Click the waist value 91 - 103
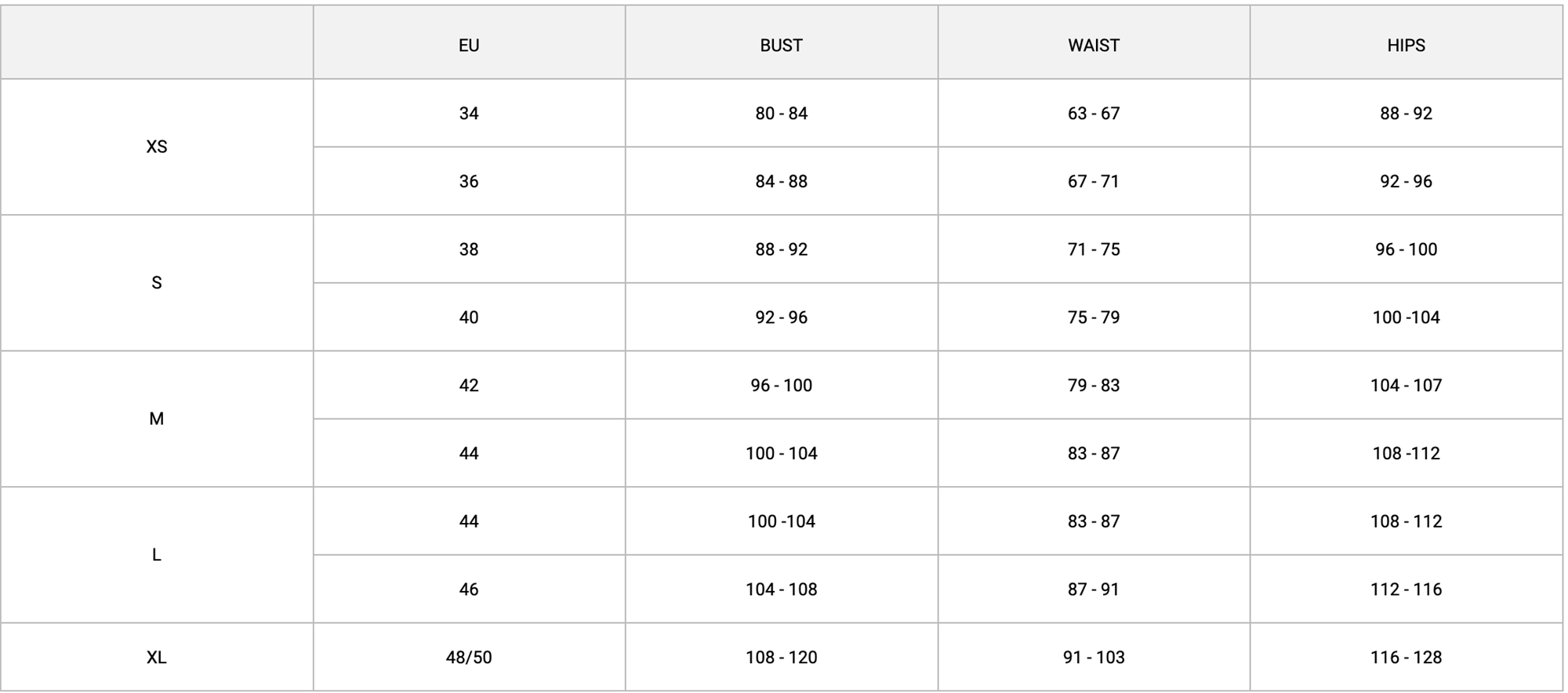 [1094, 657]
